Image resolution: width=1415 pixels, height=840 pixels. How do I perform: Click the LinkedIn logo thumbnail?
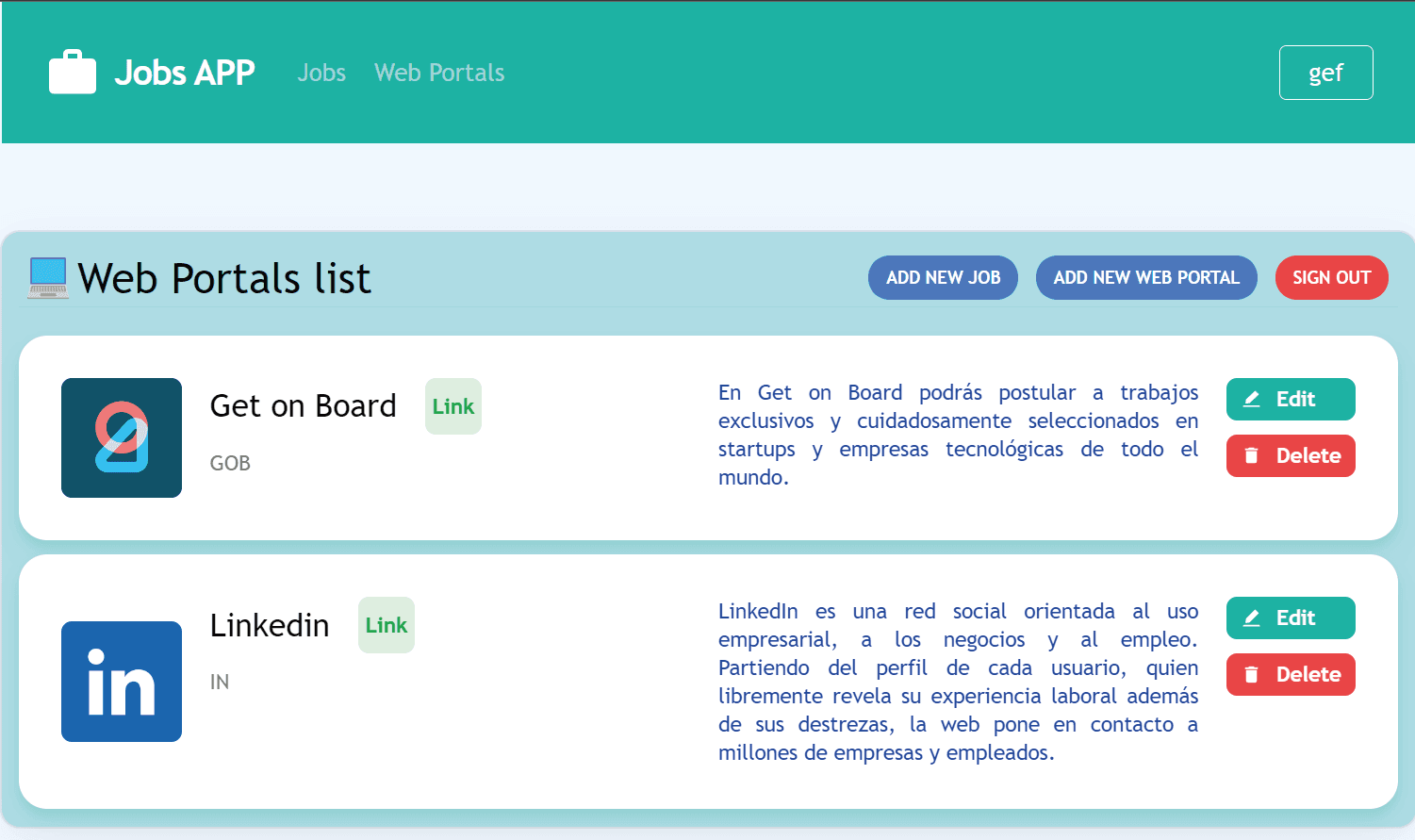click(122, 682)
